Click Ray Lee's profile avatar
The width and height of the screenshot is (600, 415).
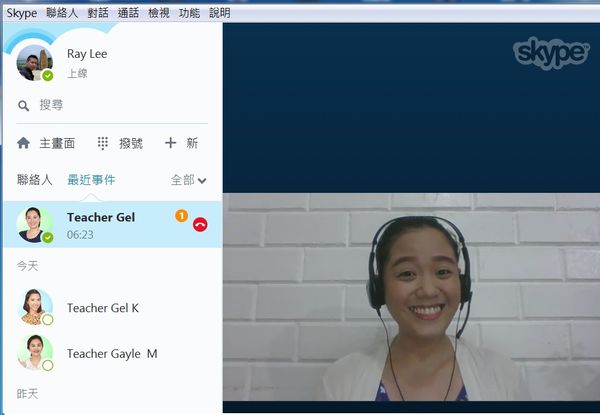tap(35, 62)
